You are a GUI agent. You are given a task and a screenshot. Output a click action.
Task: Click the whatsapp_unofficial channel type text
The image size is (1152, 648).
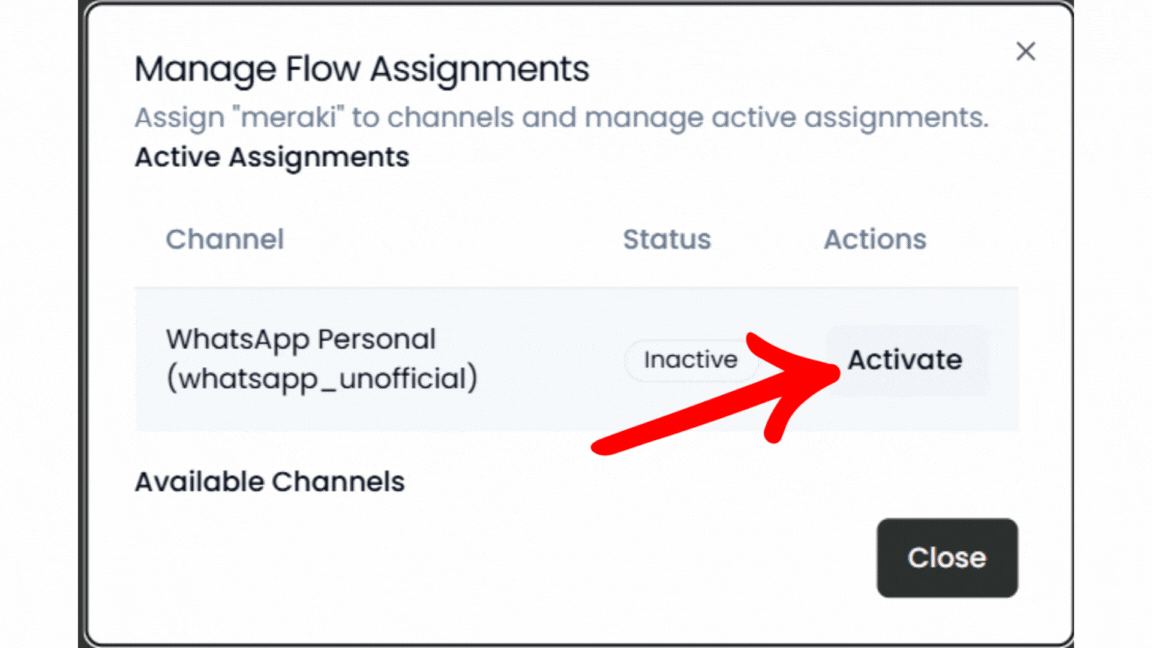[321, 379]
